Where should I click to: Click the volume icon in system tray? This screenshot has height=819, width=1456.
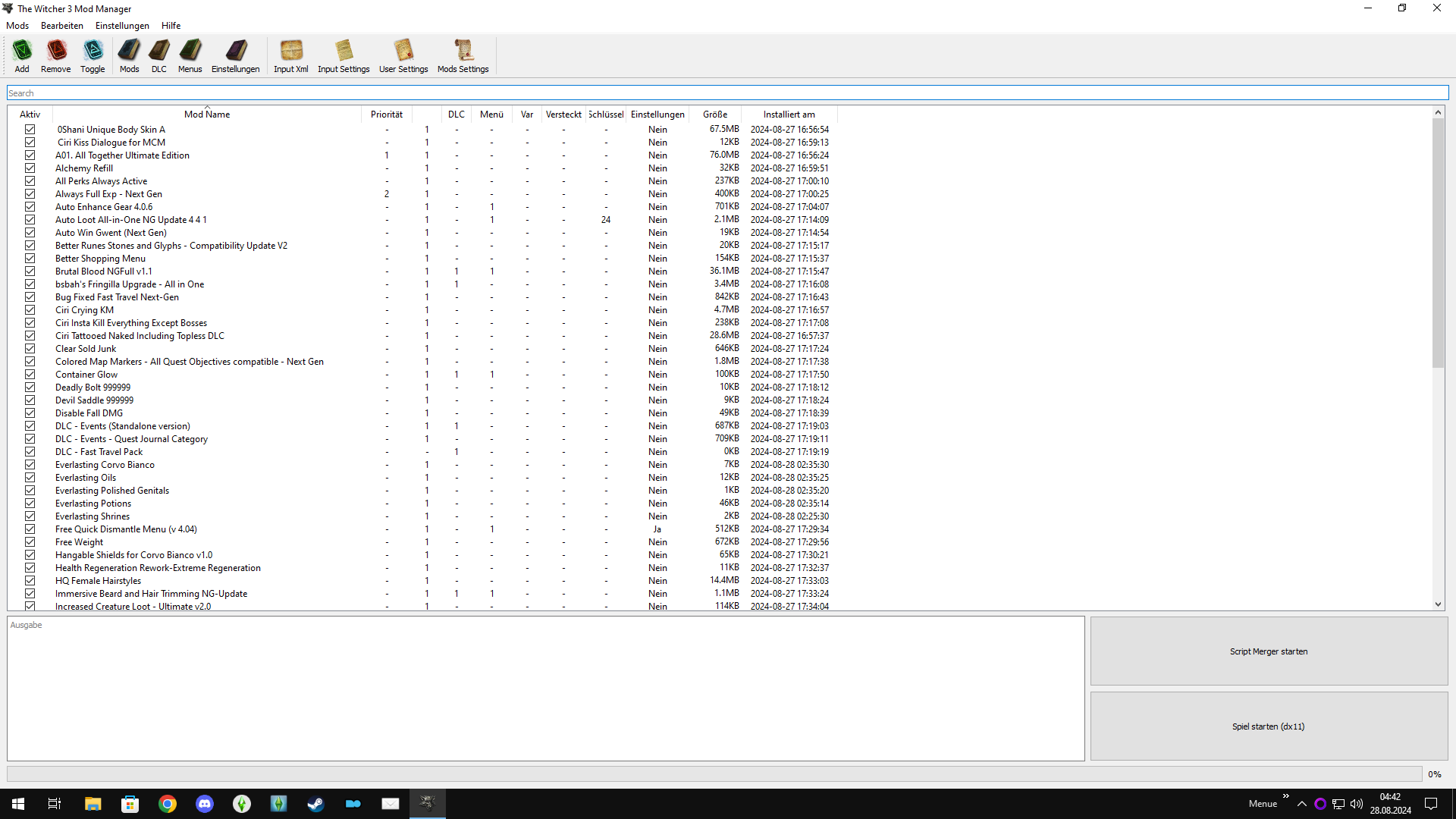1357,804
